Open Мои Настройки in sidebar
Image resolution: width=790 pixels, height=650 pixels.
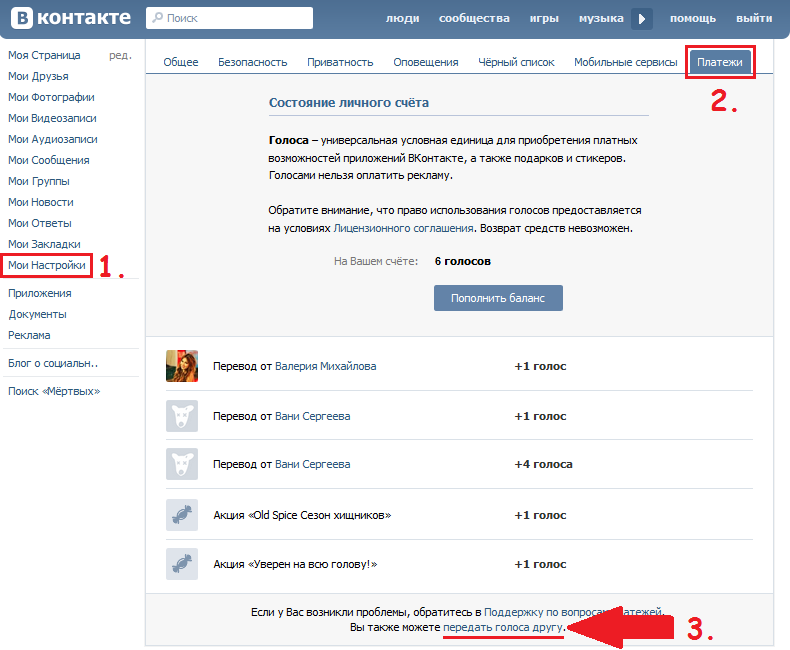point(47,265)
